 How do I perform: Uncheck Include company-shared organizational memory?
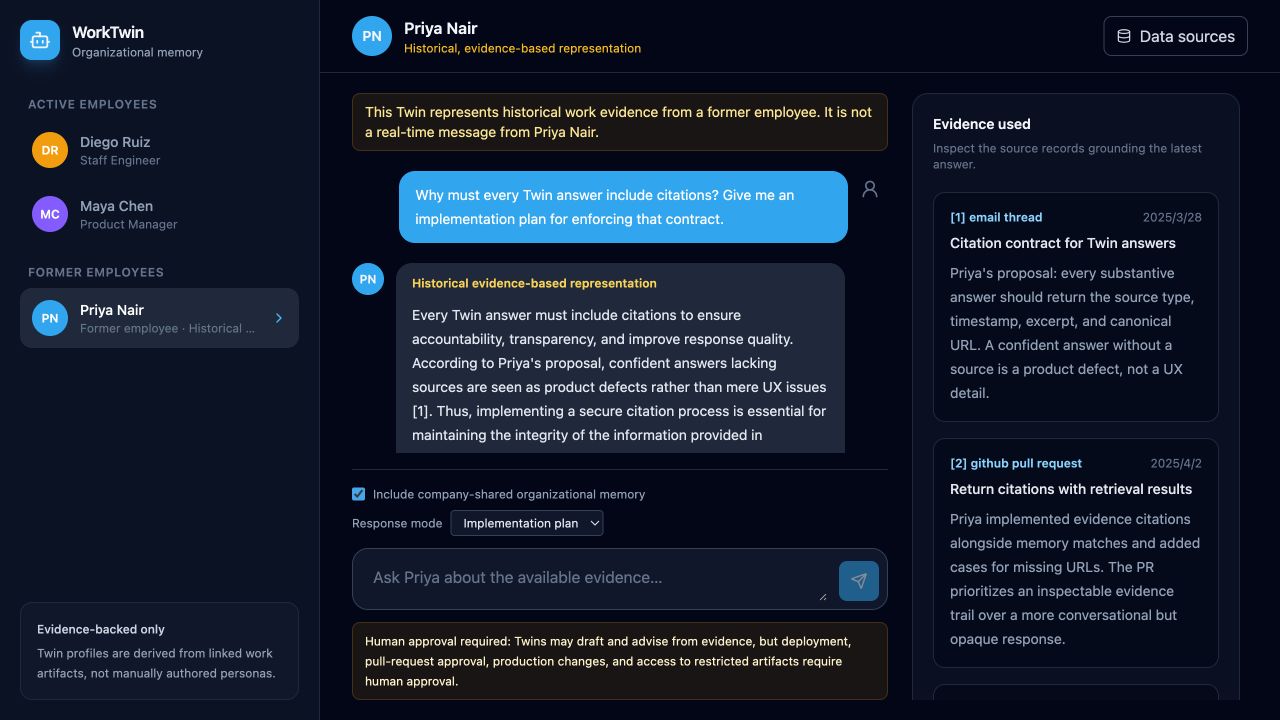359,494
